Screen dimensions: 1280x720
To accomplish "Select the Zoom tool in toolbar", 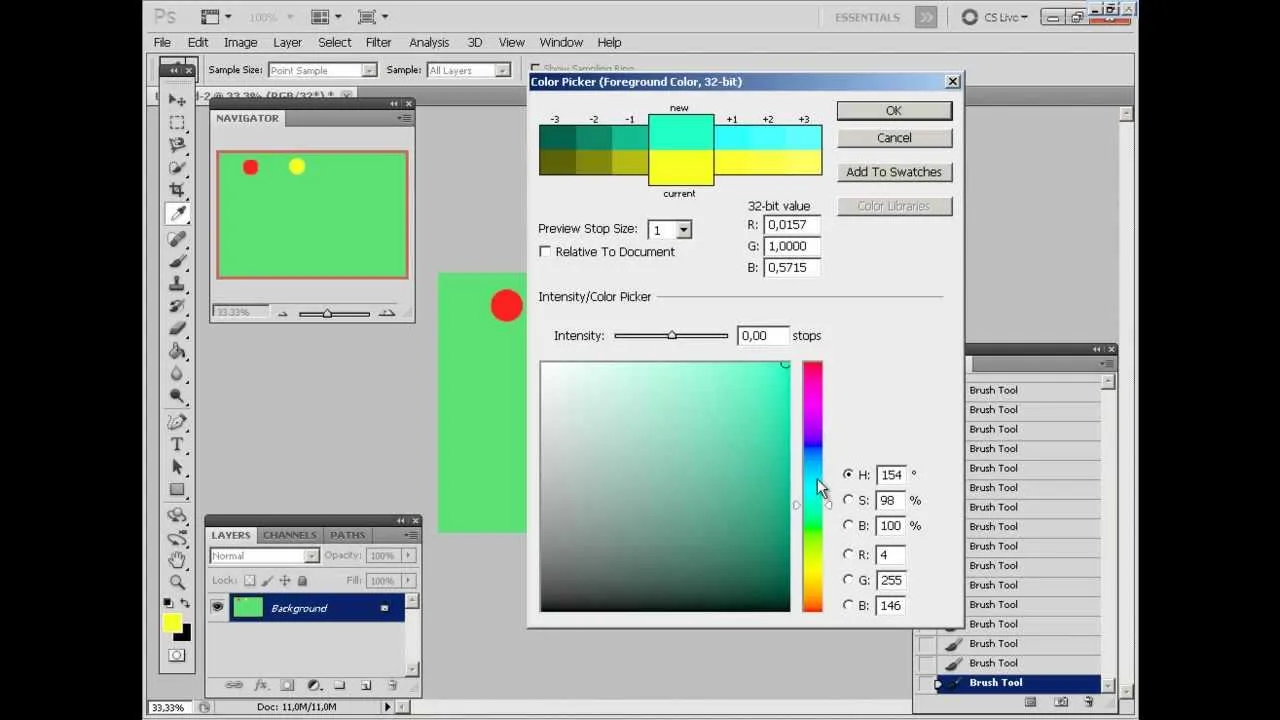I will 177,582.
